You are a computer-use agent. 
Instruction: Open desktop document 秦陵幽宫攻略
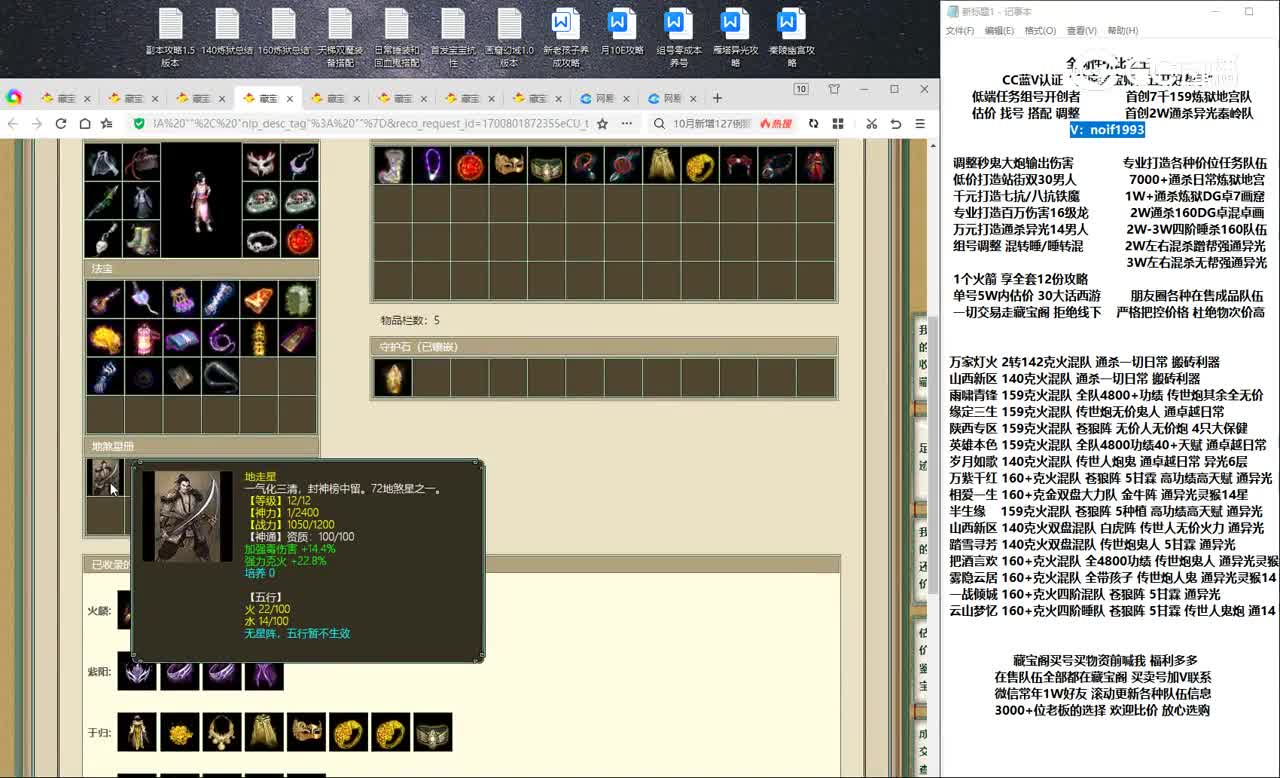coord(791,38)
